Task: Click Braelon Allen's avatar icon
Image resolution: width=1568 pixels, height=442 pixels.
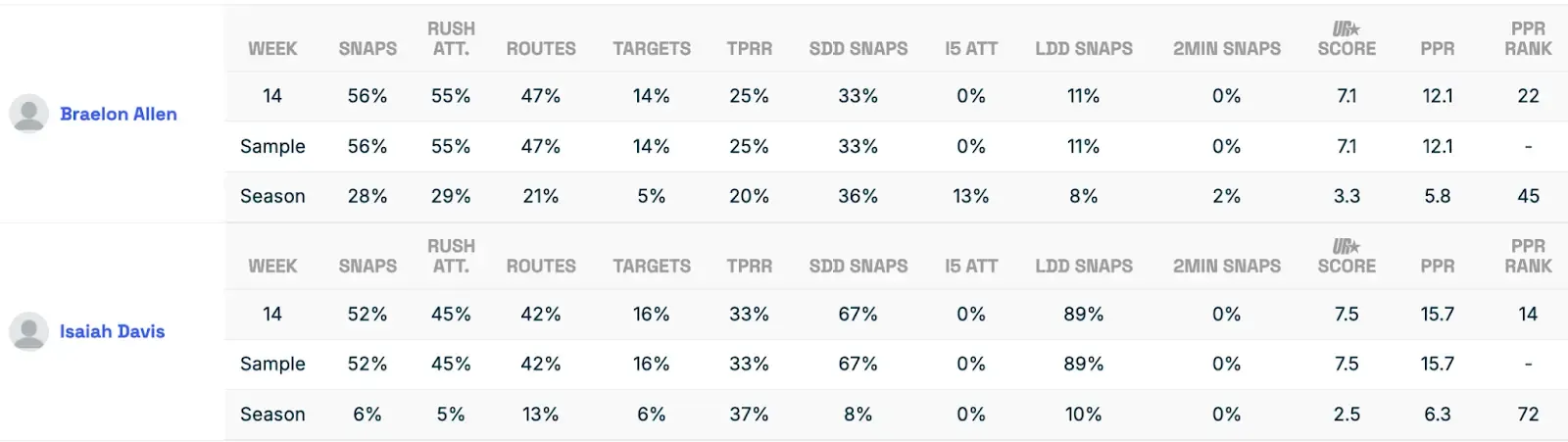Action: click(x=28, y=114)
